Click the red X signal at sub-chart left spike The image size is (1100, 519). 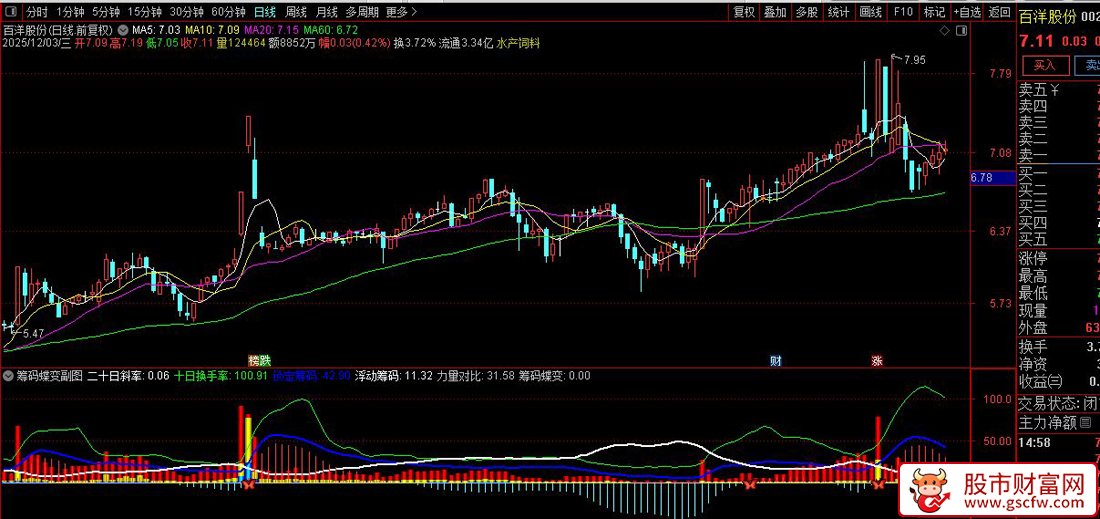point(248,484)
